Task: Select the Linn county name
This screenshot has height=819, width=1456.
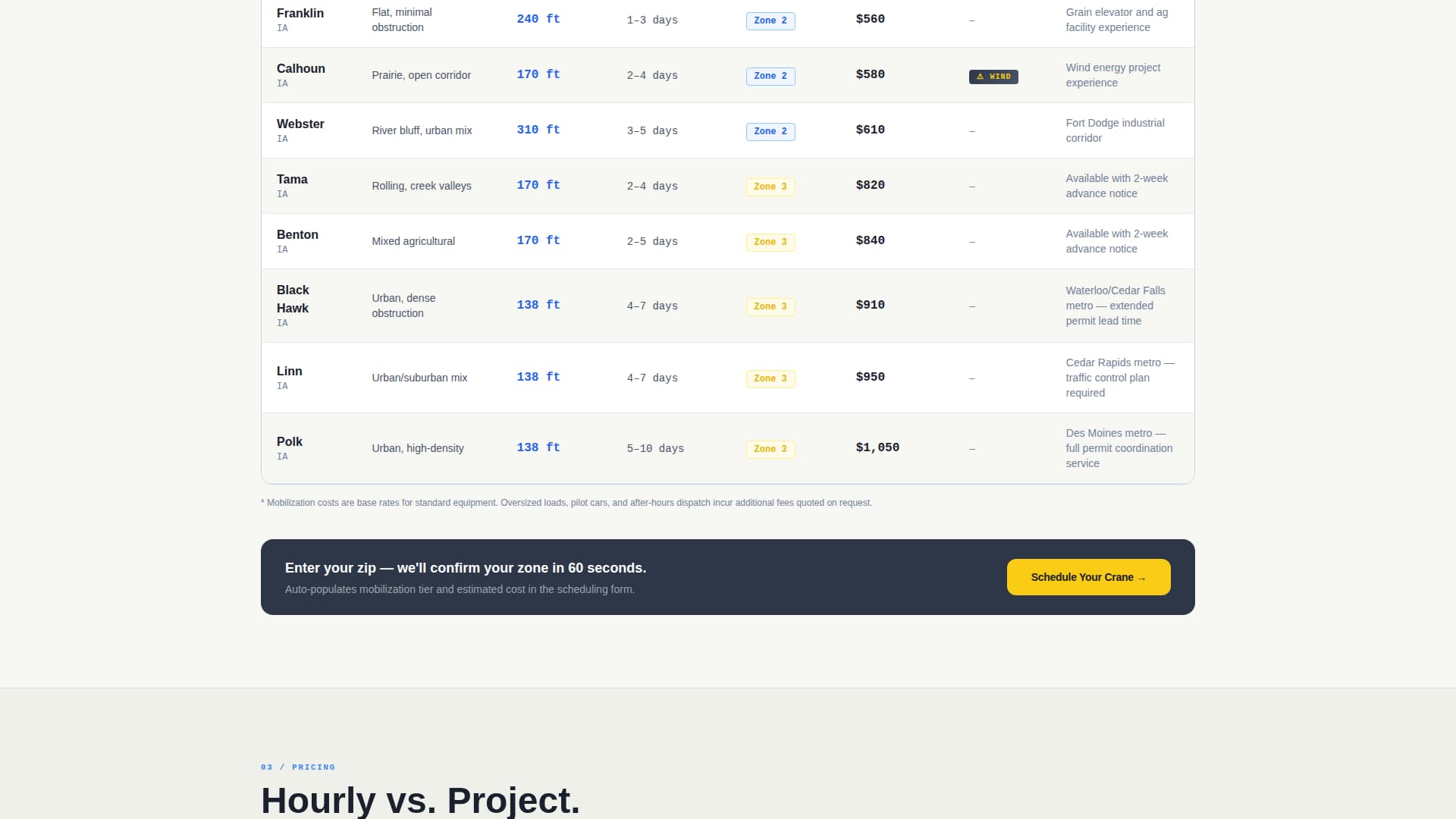Action: pos(290,371)
